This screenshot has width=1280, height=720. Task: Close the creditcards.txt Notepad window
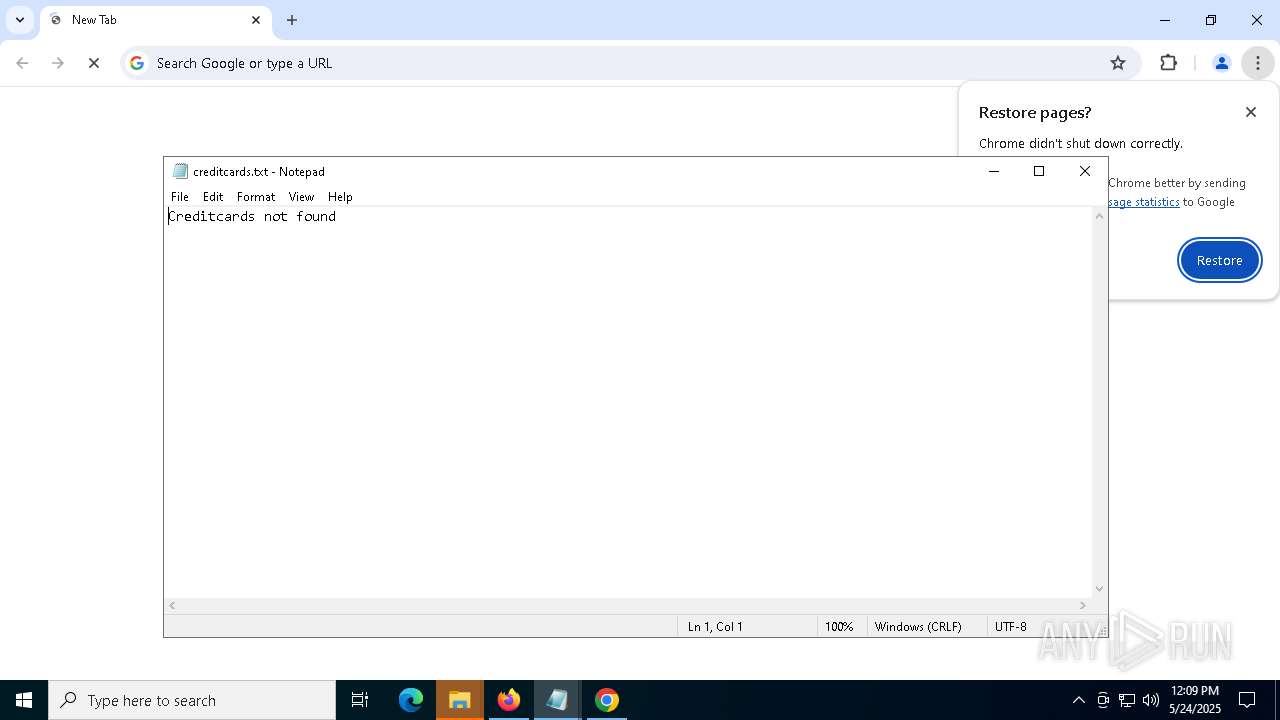[x=1085, y=171]
